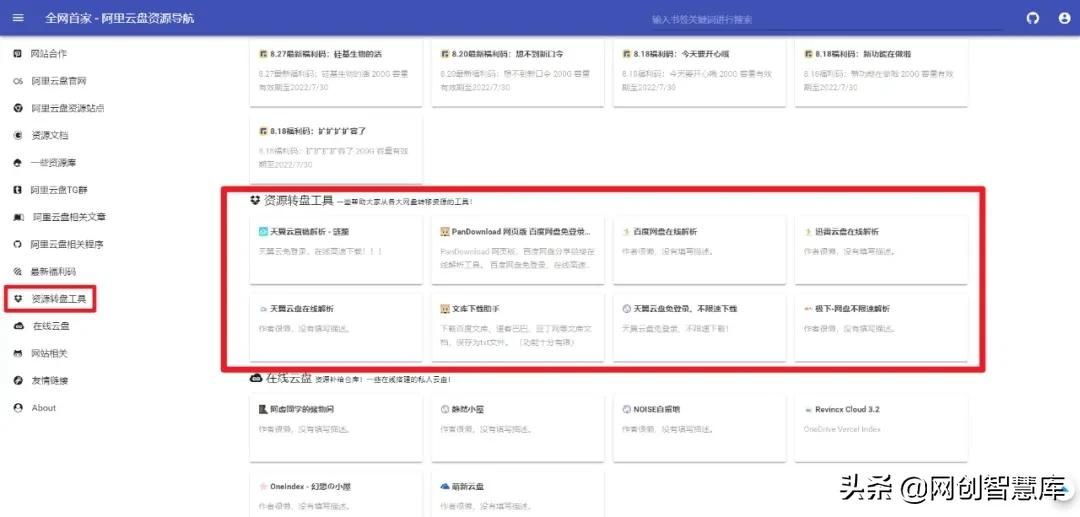Select 阿里云盘官网 in the sidebar
Viewport: 1080px width, 517px height.
pos(59,81)
